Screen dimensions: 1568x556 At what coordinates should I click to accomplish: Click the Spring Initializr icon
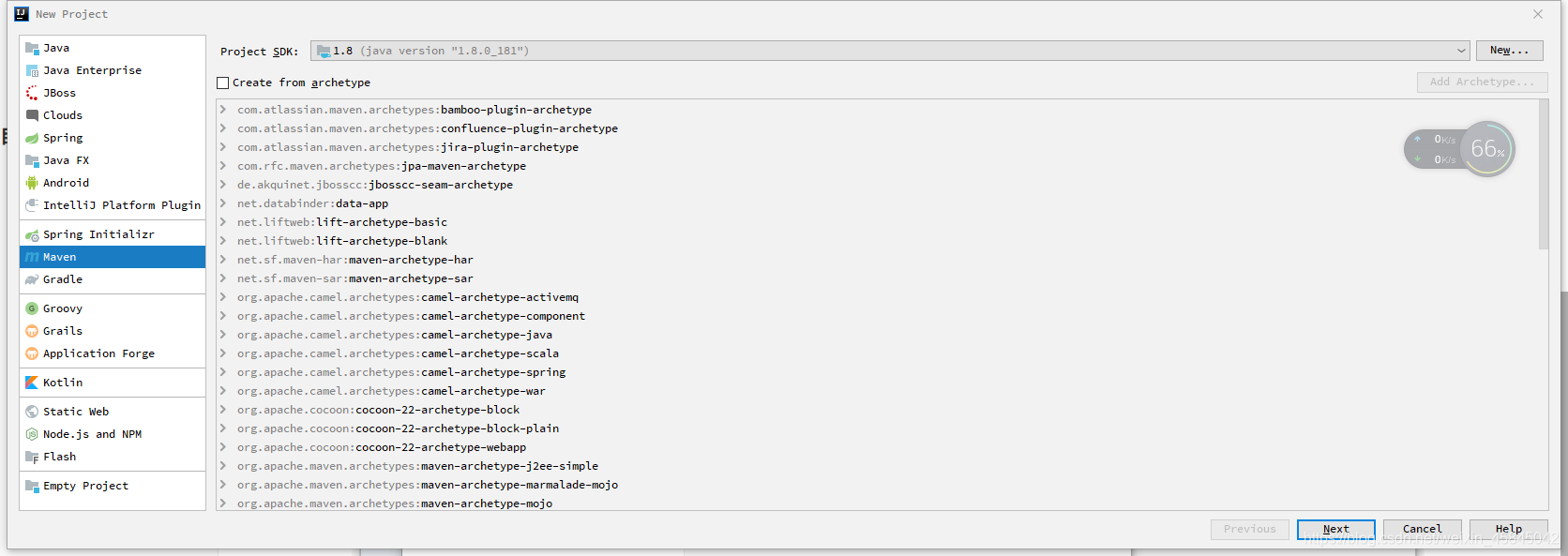click(32, 234)
